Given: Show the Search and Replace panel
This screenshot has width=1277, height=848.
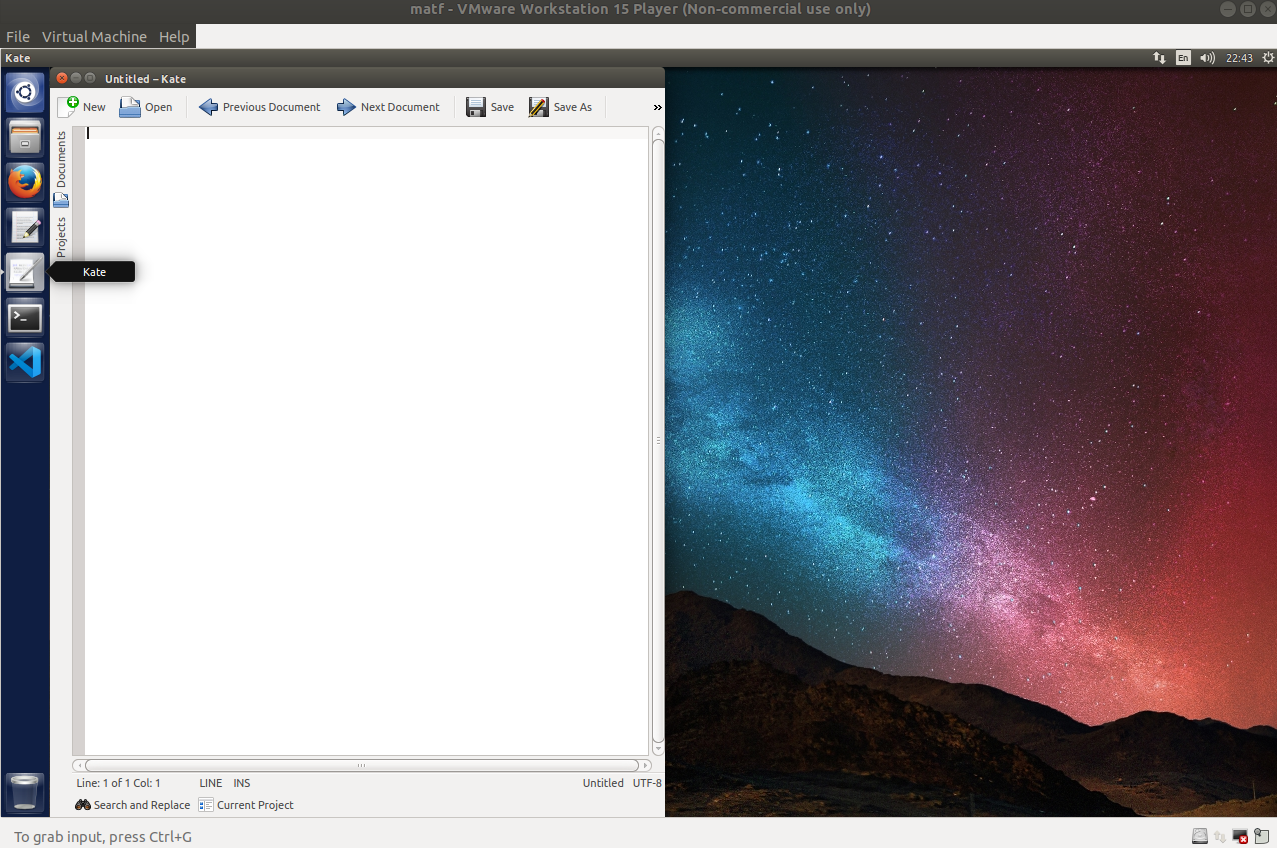Looking at the screenshot, I should pos(132,805).
